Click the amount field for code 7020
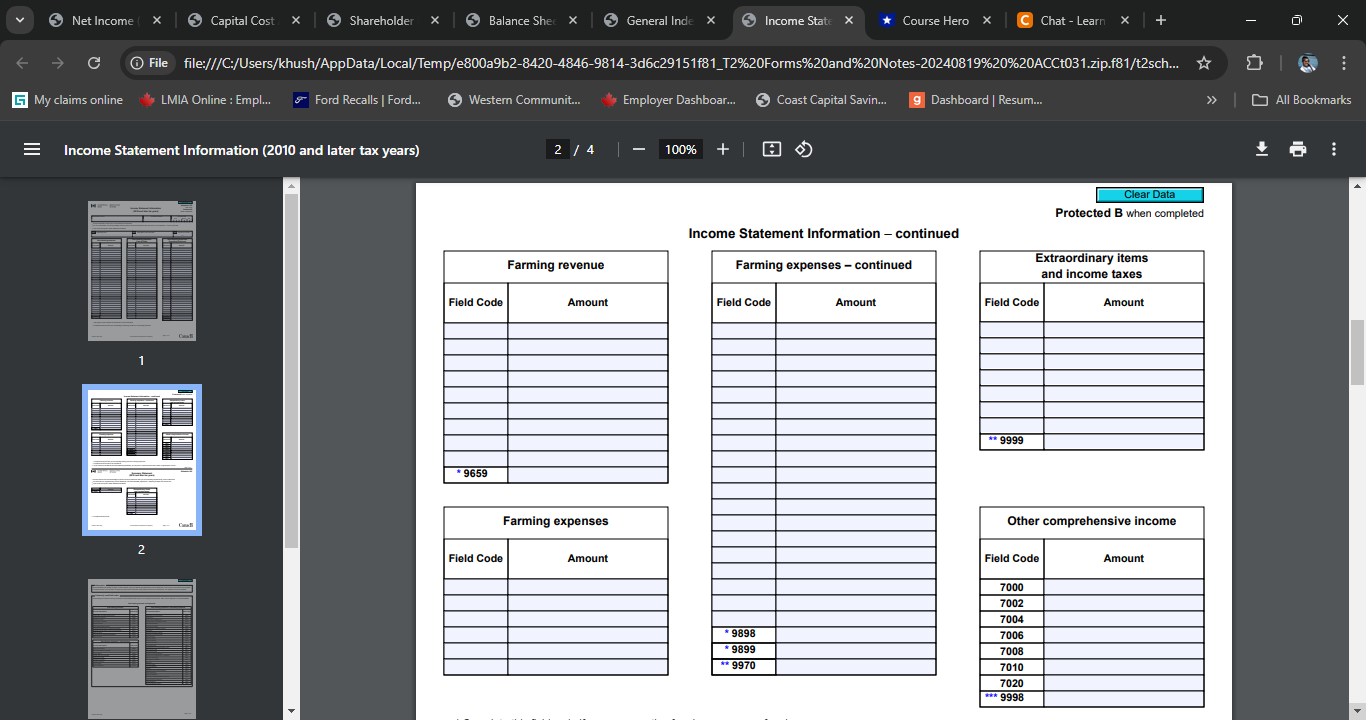 point(1124,683)
